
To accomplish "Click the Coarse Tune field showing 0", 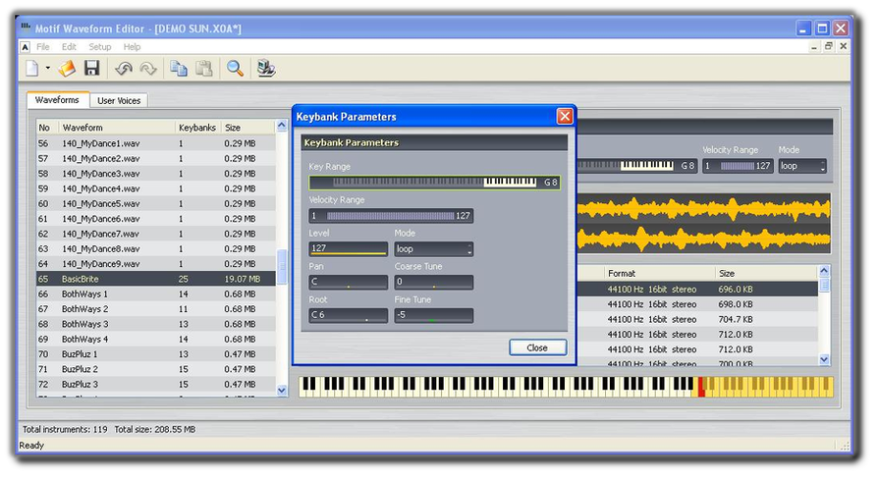I will point(434,282).
